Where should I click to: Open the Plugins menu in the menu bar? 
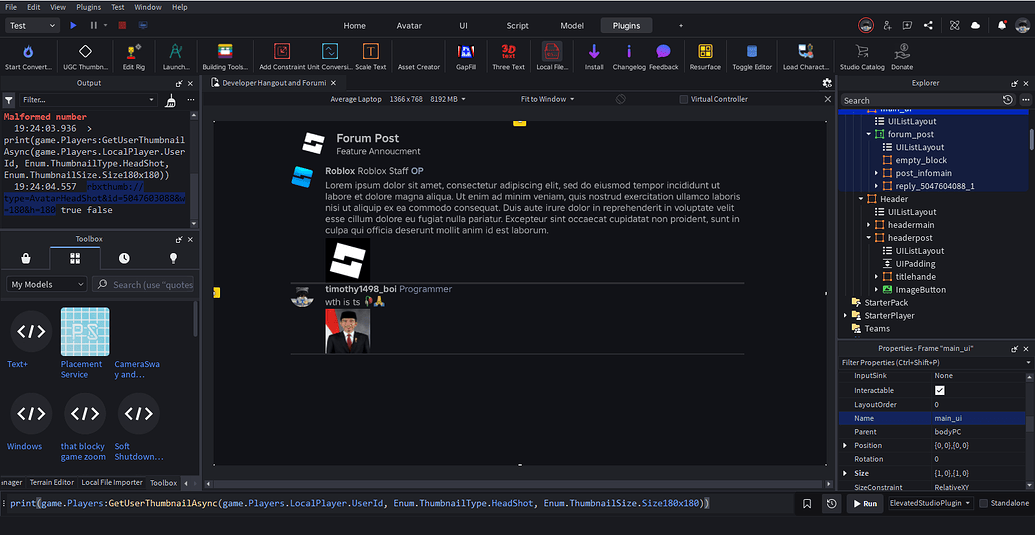pyautogui.click(x=88, y=7)
